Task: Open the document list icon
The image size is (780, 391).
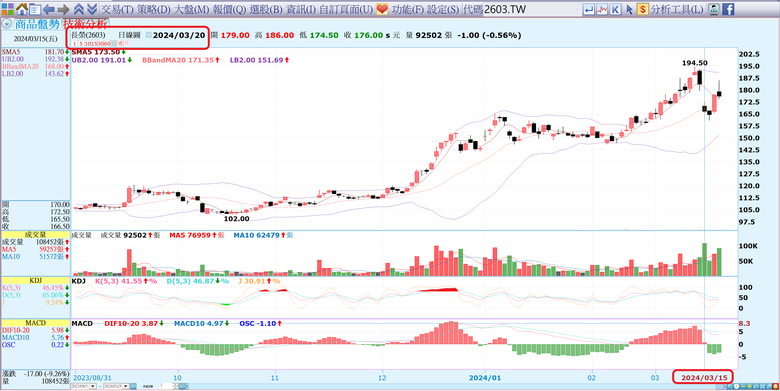Action: point(35,9)
